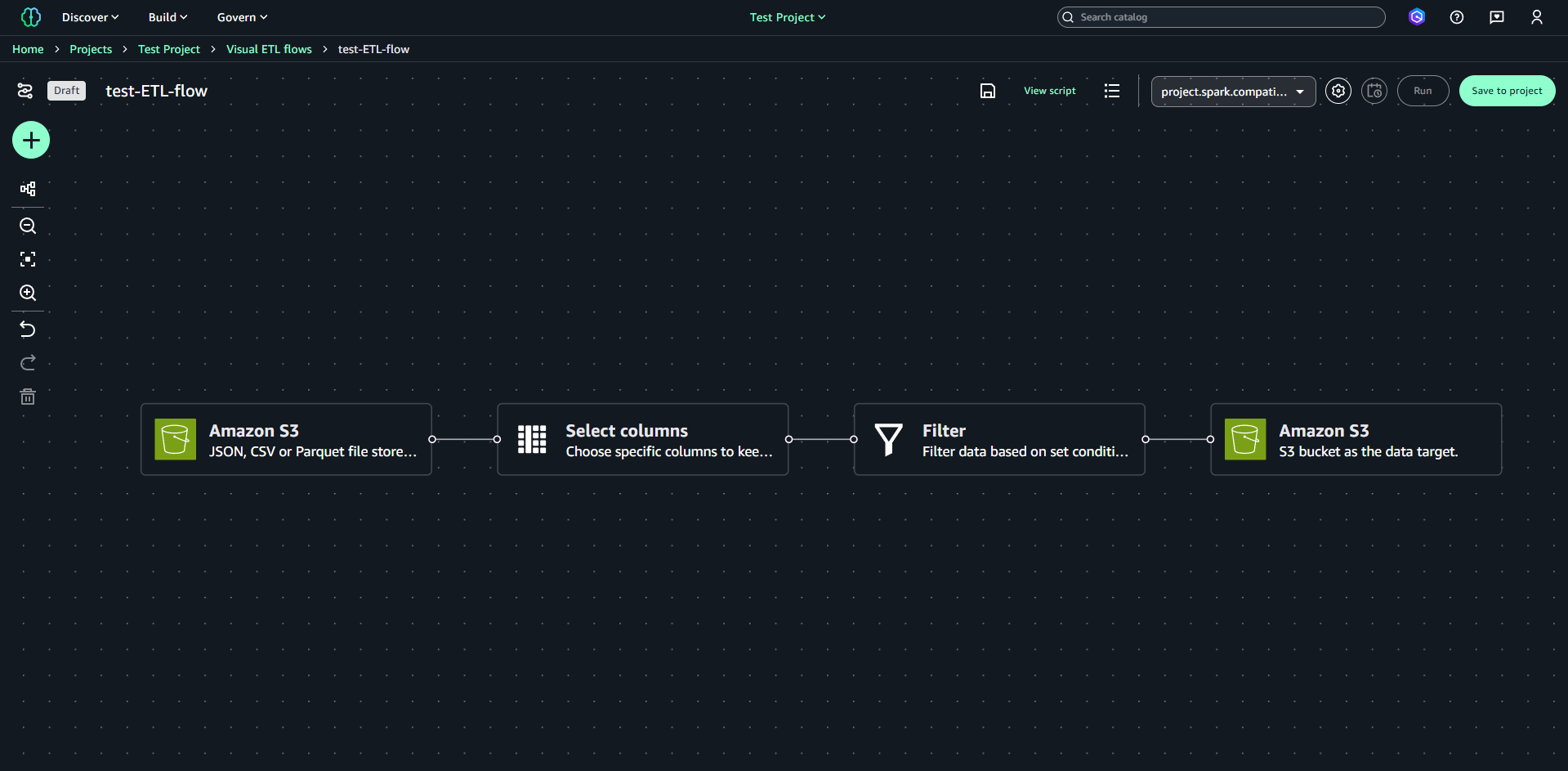
Task: Open Visual ETL flows breadcrumb
Action: (x=269, y=49)
